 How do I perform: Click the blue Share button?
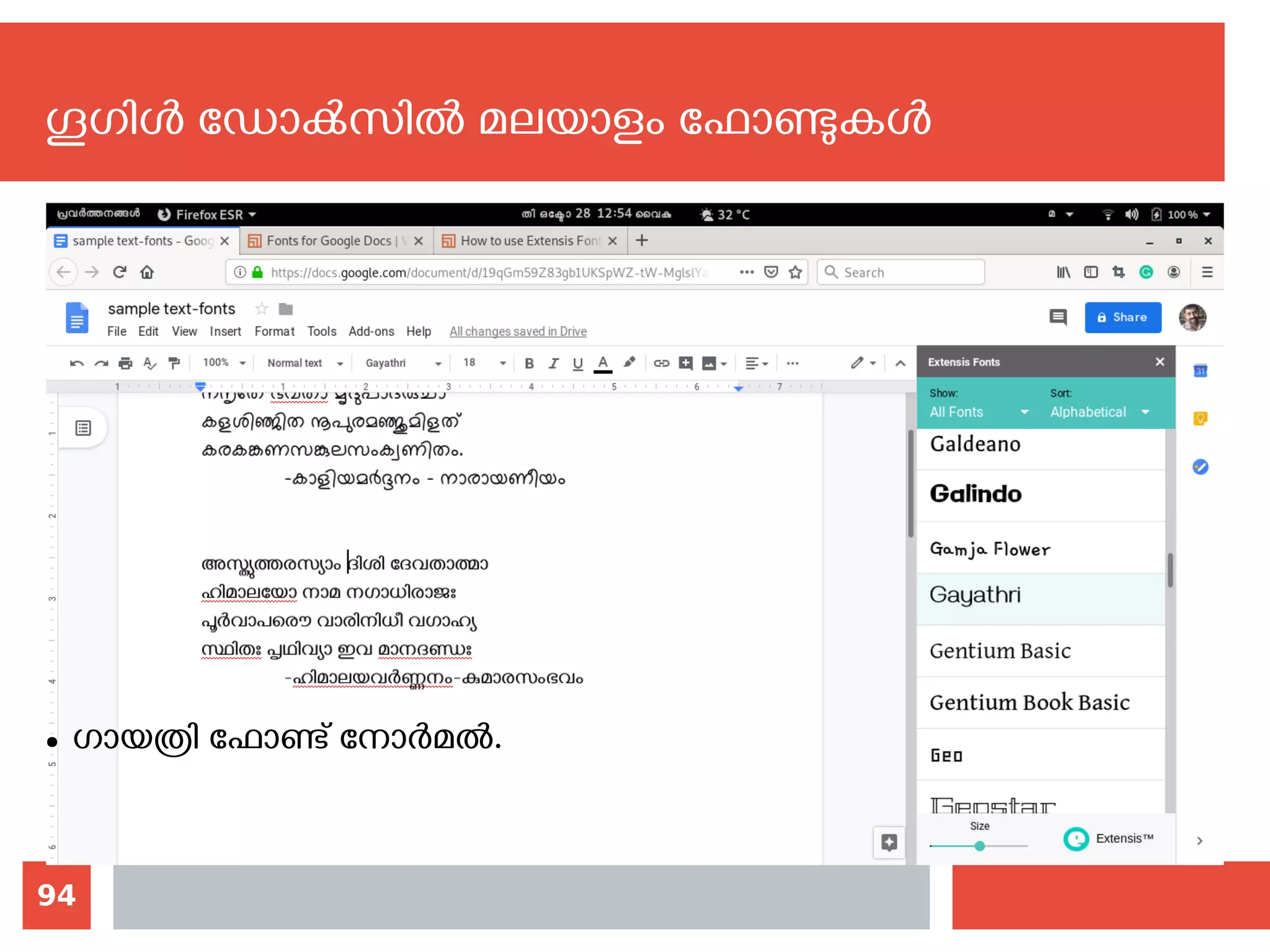pyautogui.click(x=1122, y=317)
